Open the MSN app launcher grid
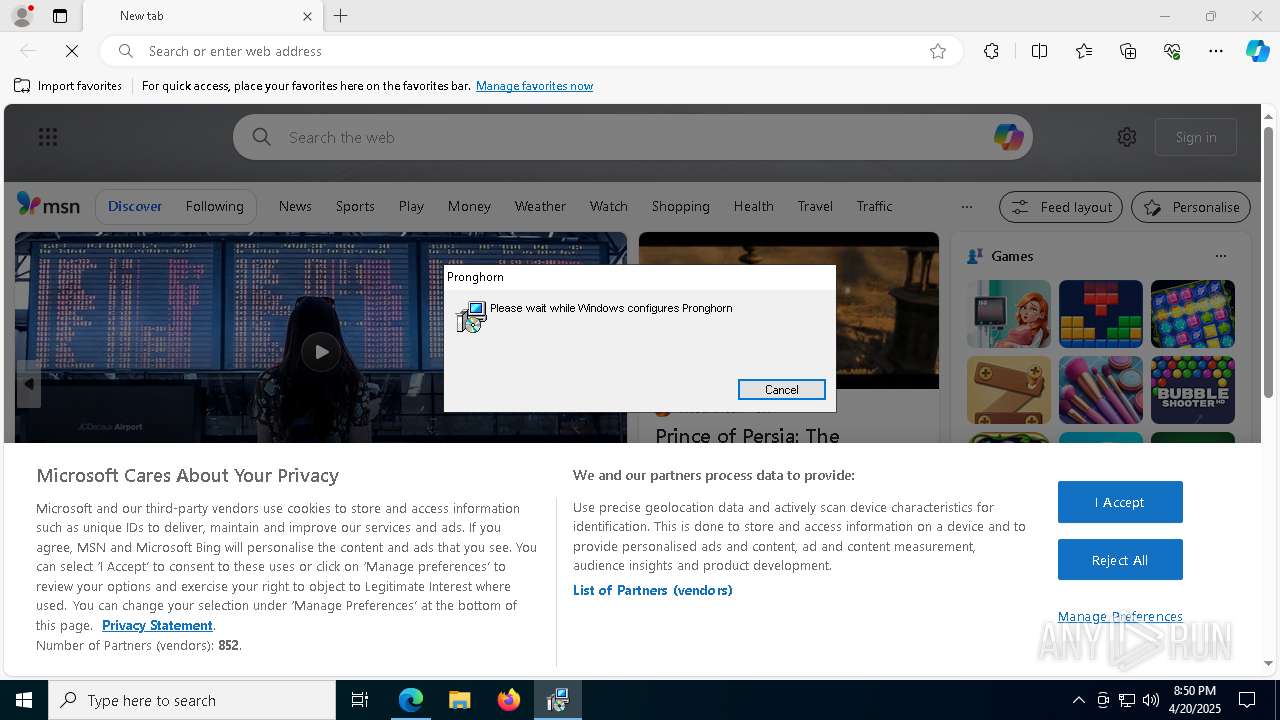The image size is (1280, 720). pos(48,137)
